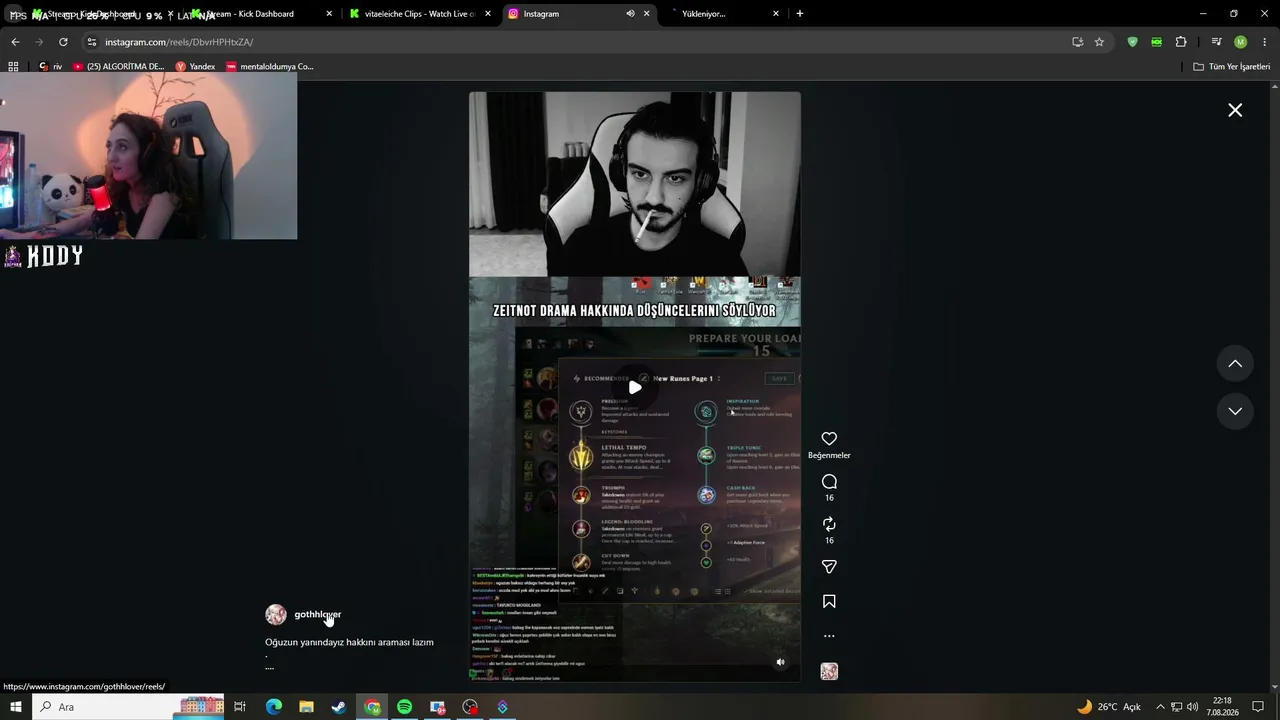Open the Windows Start menu

(x=16, y=707)
